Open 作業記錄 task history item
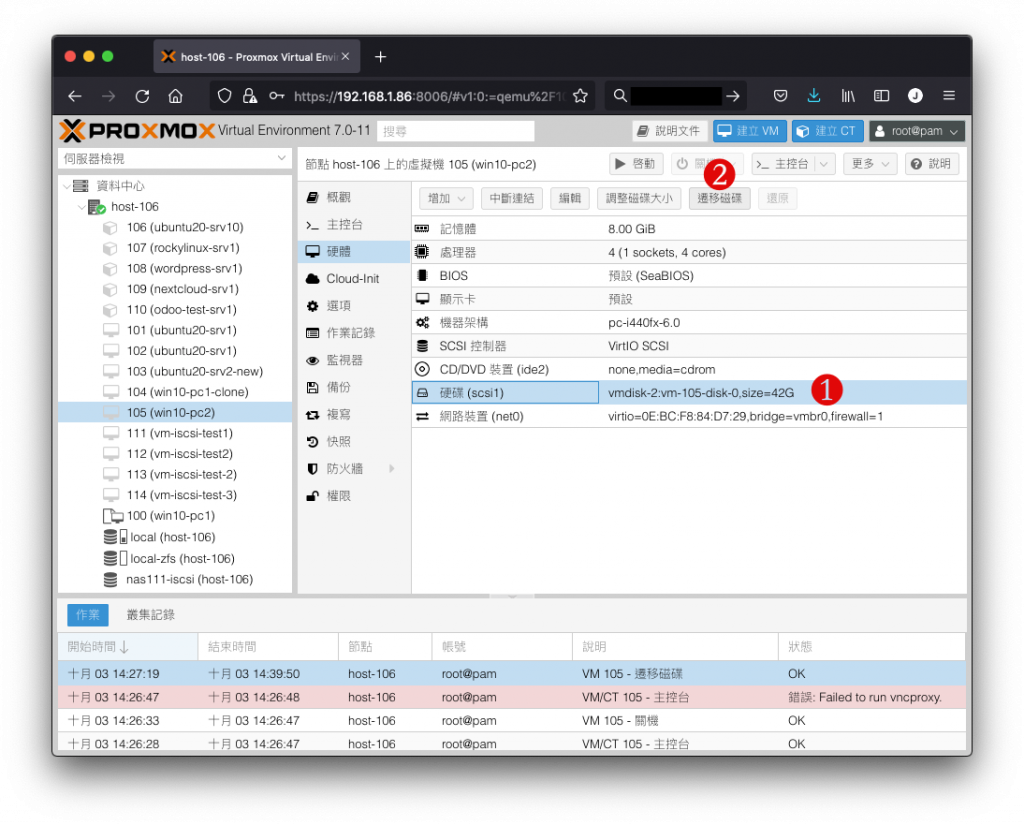This screenshot has height=825, width=1024. coord(353,333)
